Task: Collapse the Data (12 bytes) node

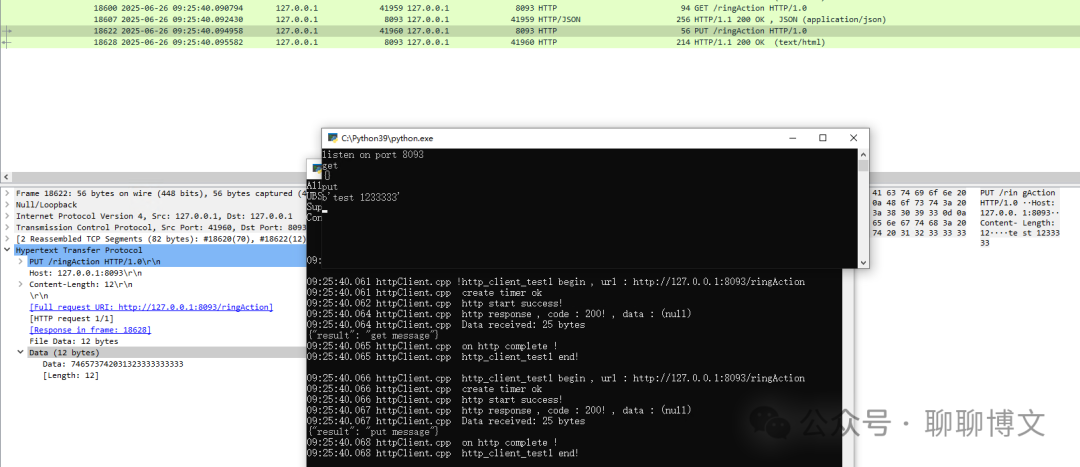Action: (x=21, y=353)
